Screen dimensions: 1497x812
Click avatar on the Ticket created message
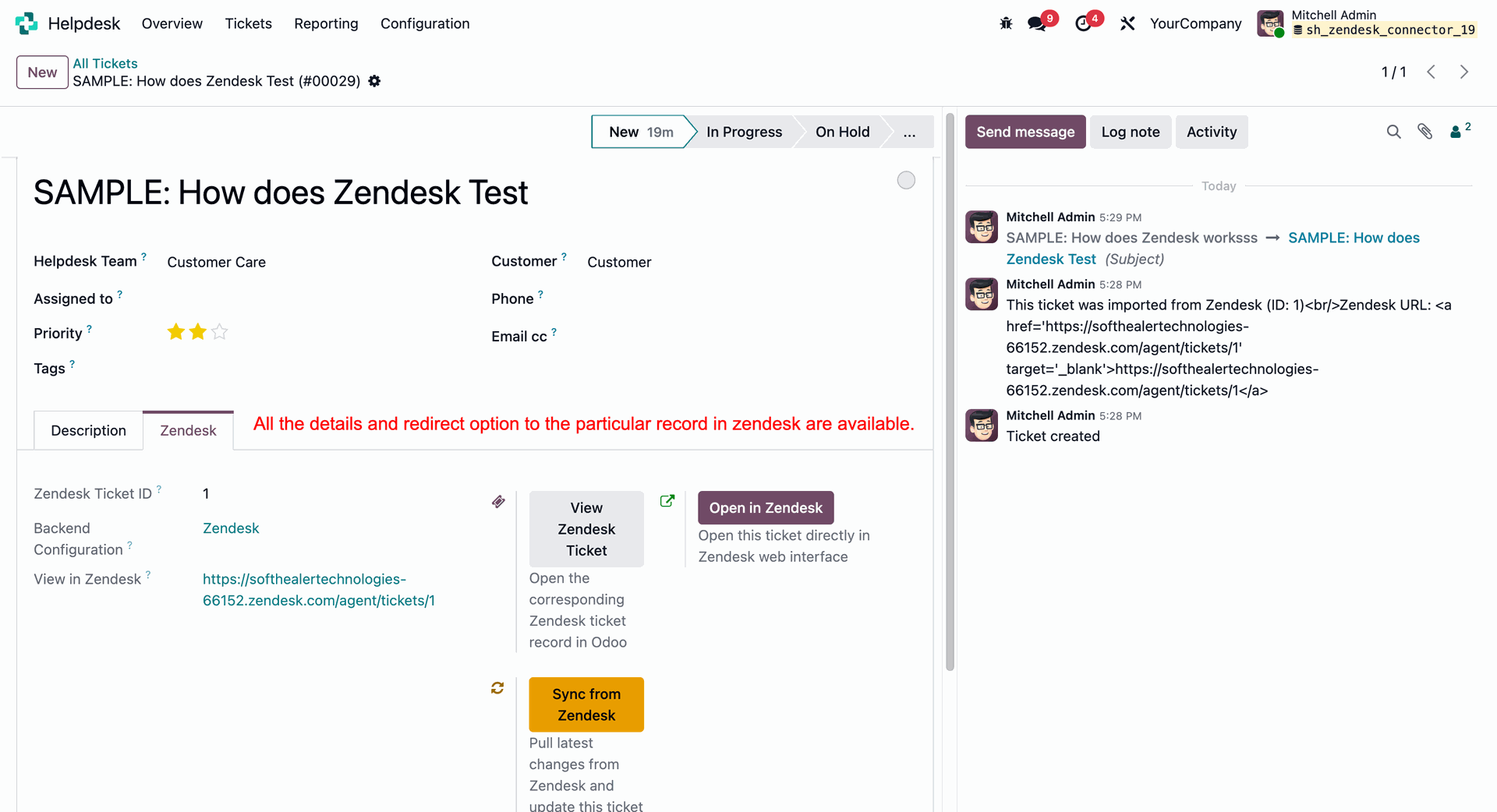coord(982,425)
